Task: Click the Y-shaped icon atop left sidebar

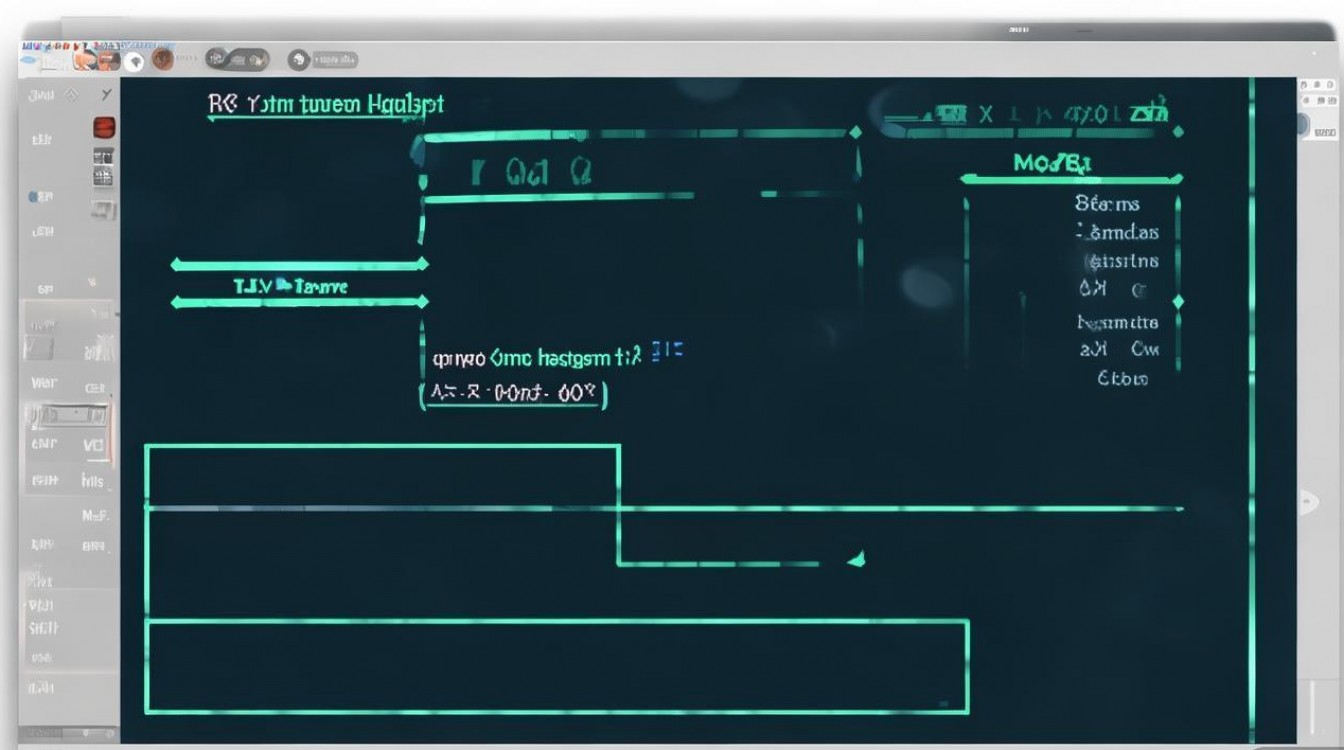Action: (106, 96)
